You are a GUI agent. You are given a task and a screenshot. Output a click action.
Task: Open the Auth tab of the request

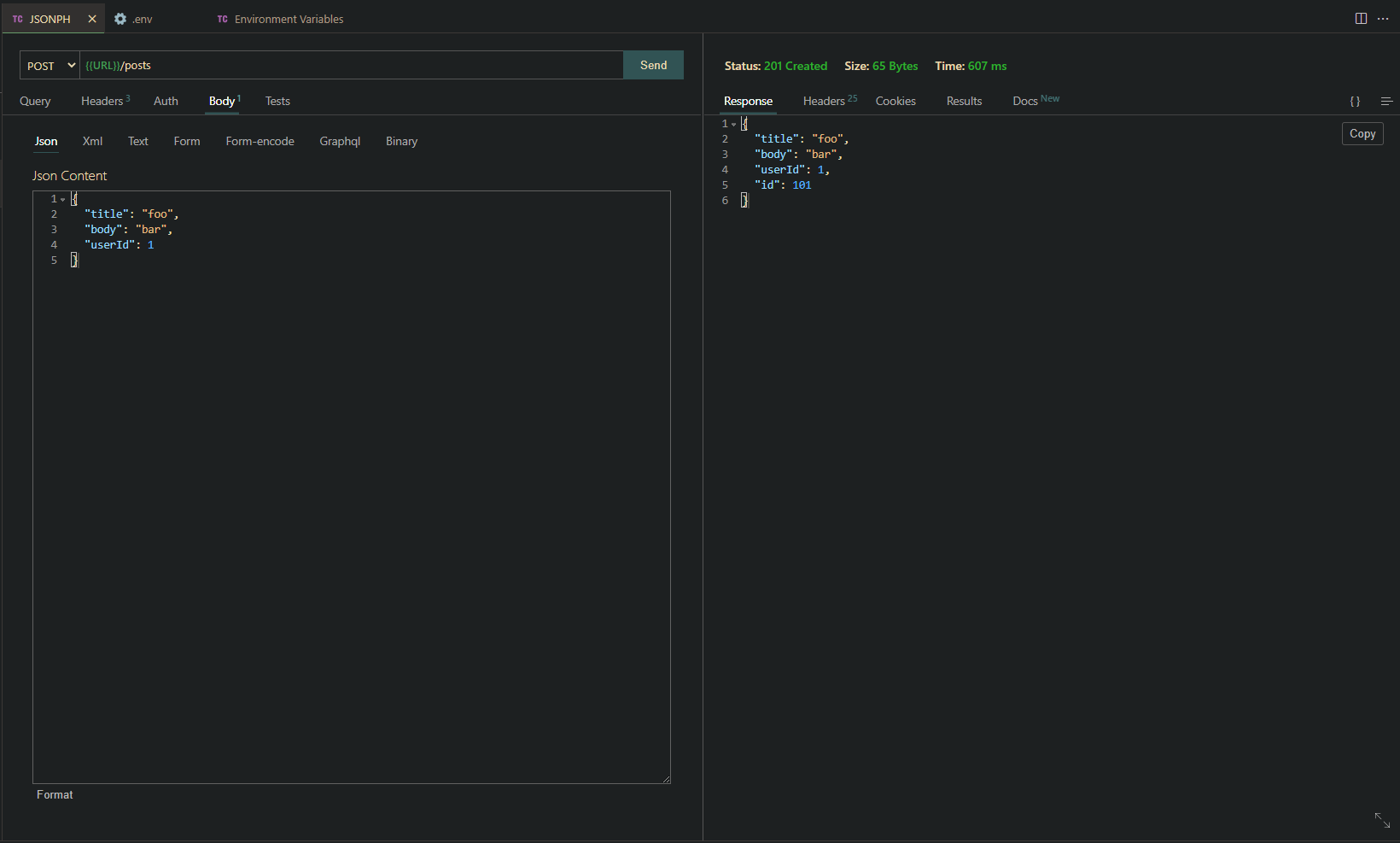pyautogui.click(x=165, y=101)
